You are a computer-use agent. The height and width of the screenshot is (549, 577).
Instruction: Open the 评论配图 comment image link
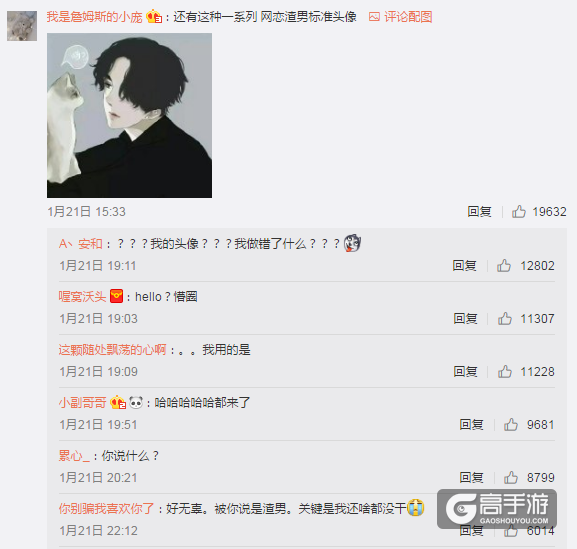coord(400,17)
